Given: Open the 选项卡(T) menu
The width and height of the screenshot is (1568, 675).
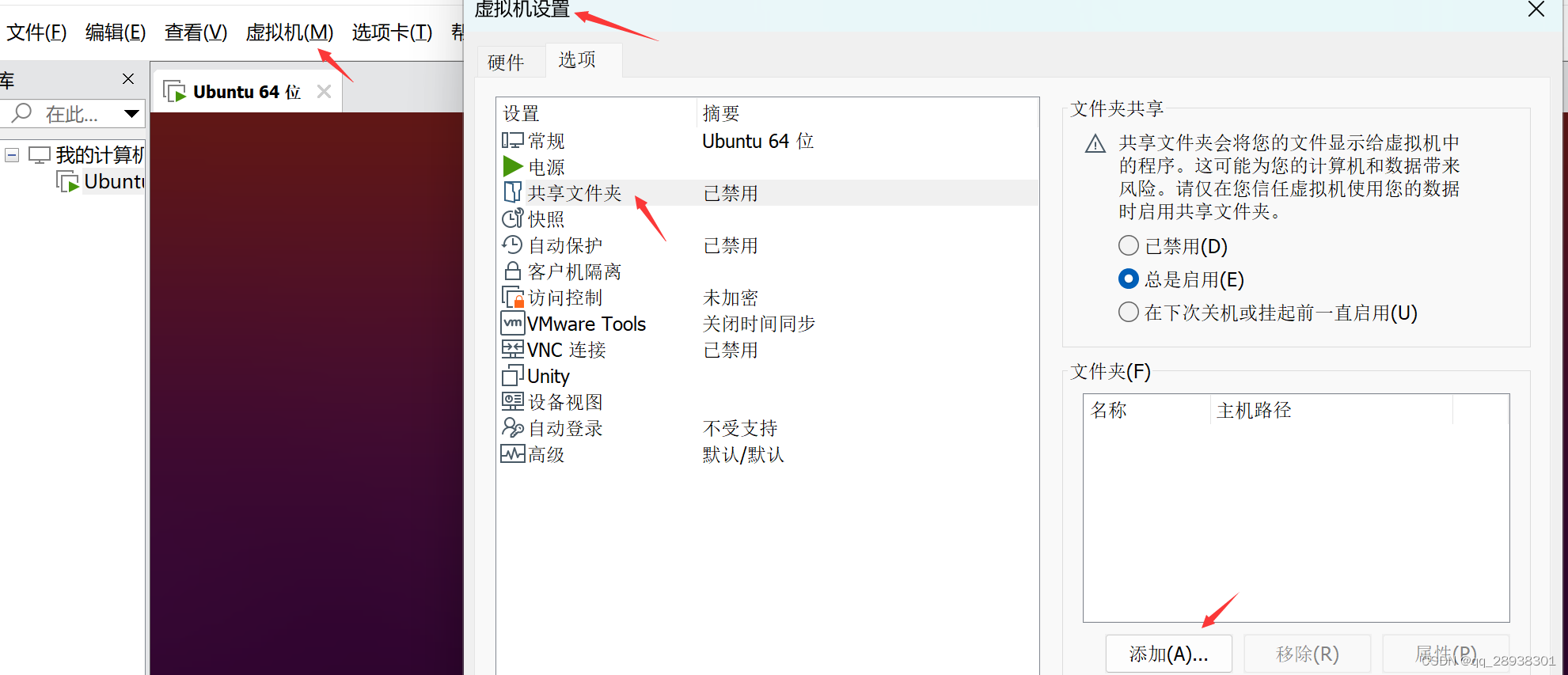Looking at the screenshot, I should 392,32.
